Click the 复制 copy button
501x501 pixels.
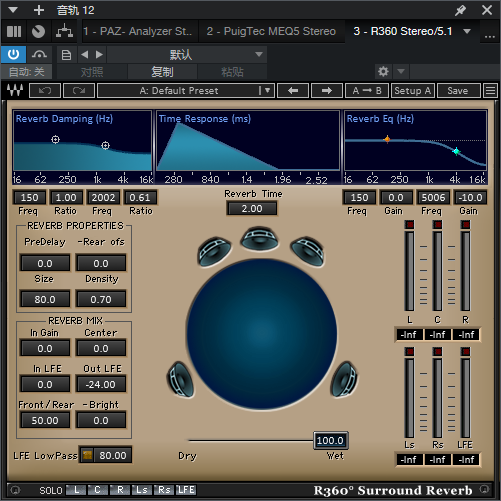point(162,72)
